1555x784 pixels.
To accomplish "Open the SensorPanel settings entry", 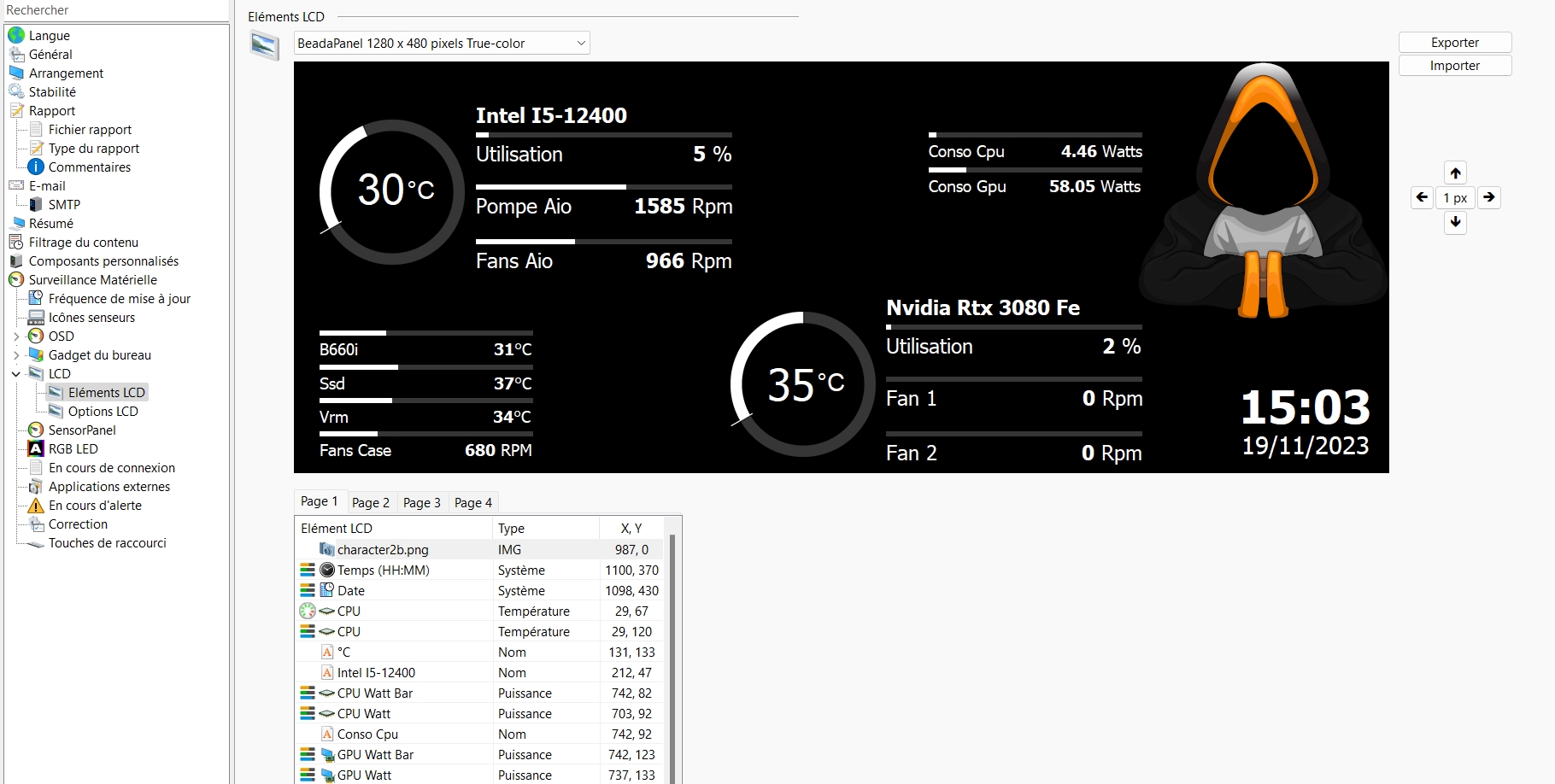I will tap(82, 430).
